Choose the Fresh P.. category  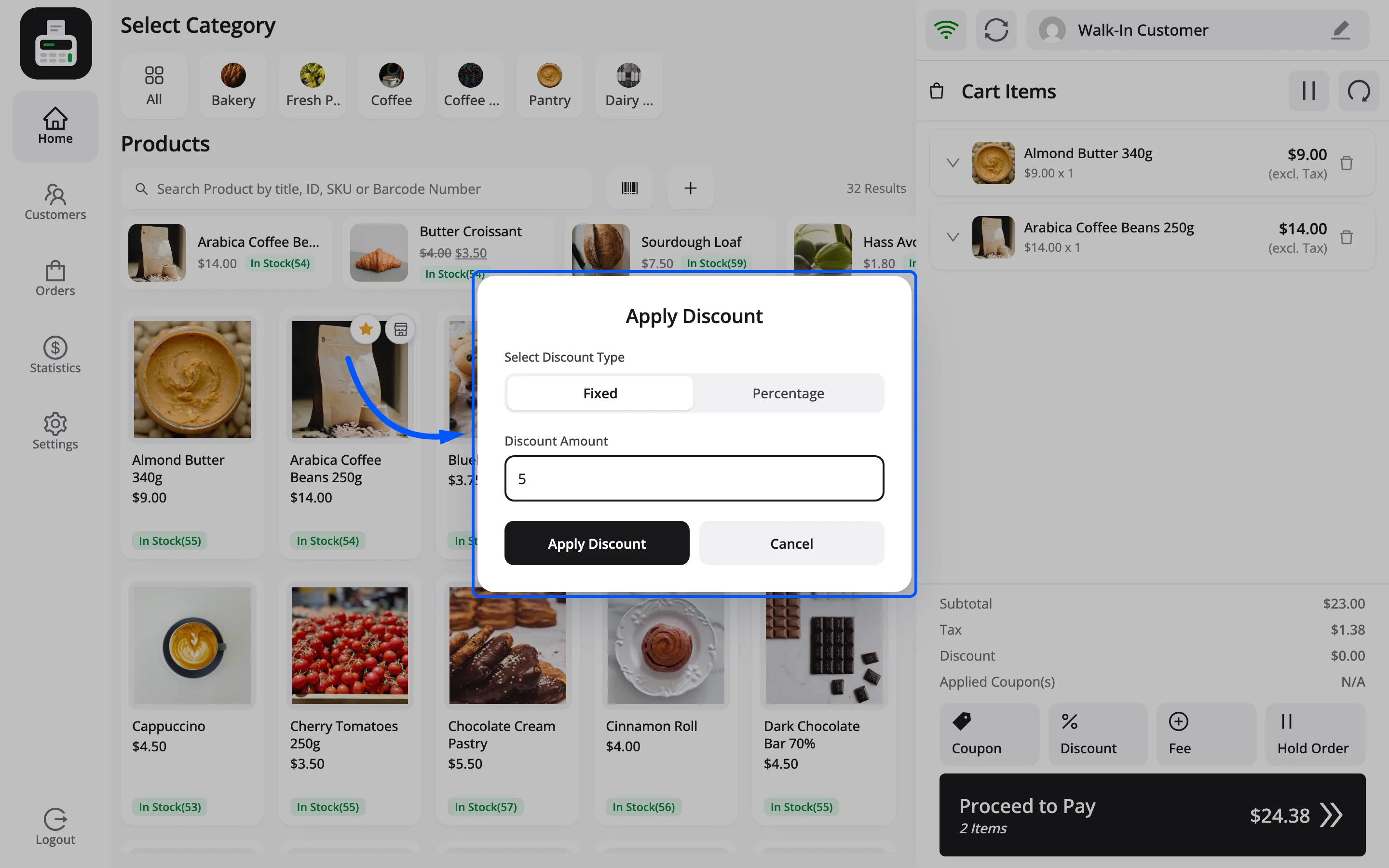(312, 86)
